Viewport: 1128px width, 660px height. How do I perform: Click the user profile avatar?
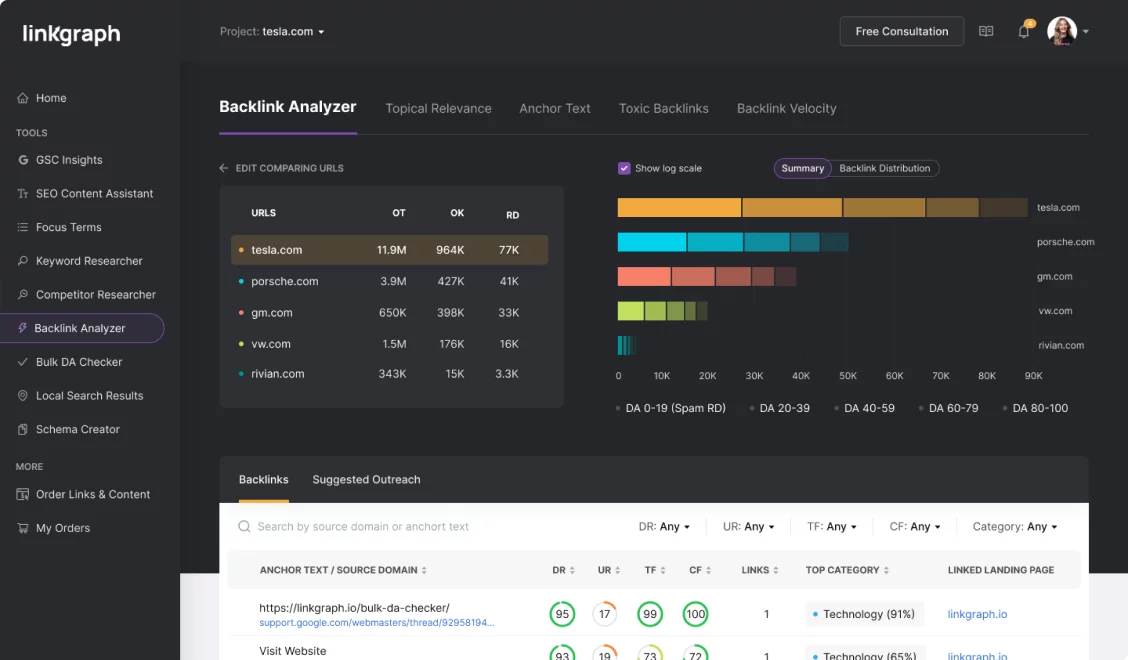1062,31
